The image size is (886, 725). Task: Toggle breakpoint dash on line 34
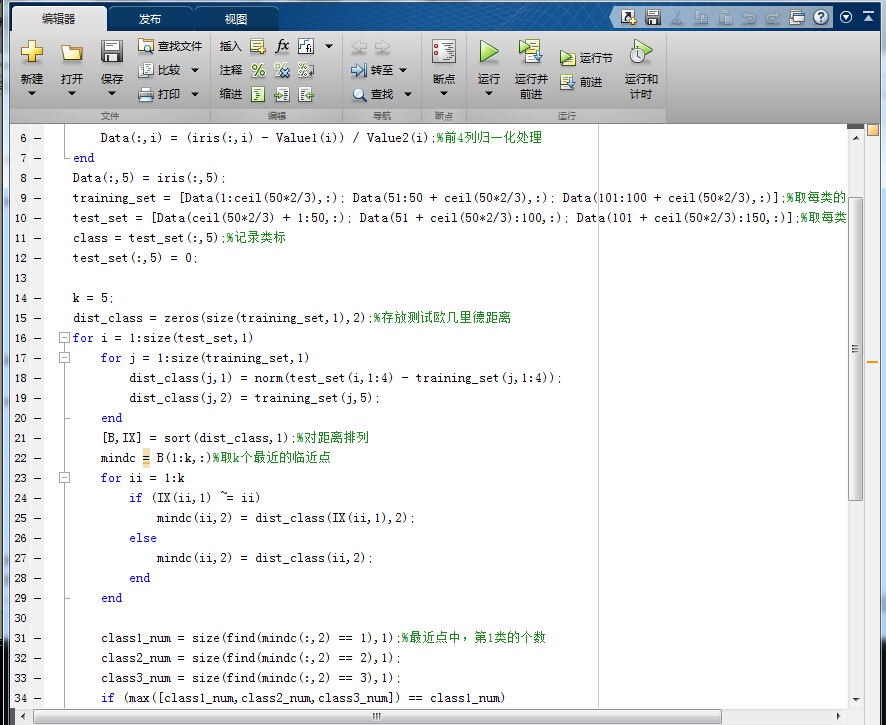click(37, 698)
